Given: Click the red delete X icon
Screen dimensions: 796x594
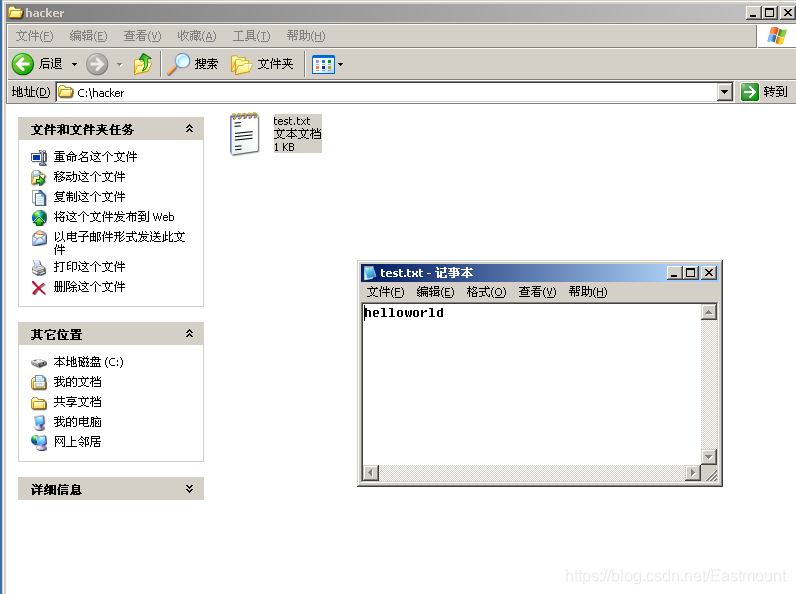Looking at the screenshot, I should point(39,288).
